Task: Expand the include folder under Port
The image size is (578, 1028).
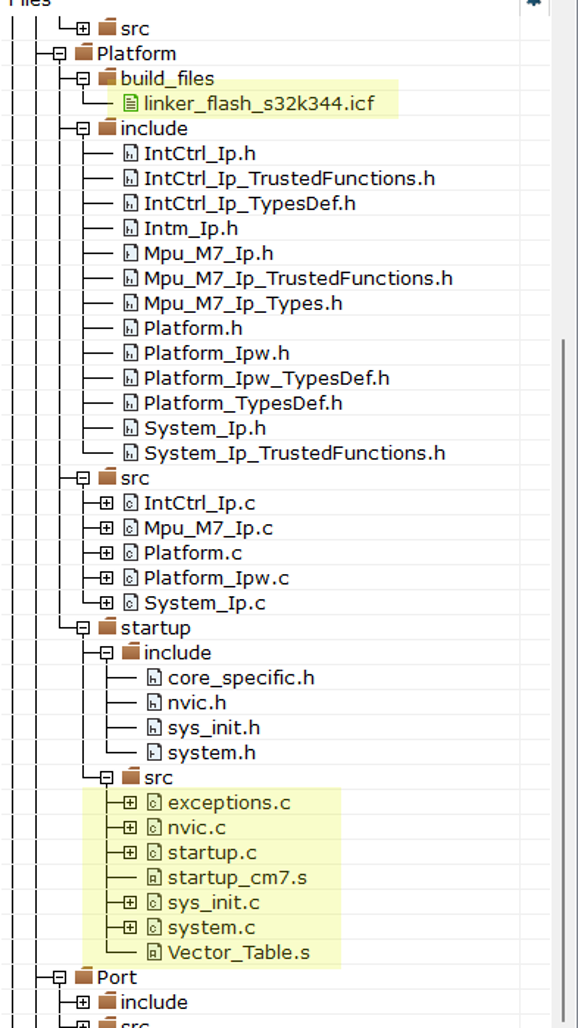Action: click(83, 1003)
